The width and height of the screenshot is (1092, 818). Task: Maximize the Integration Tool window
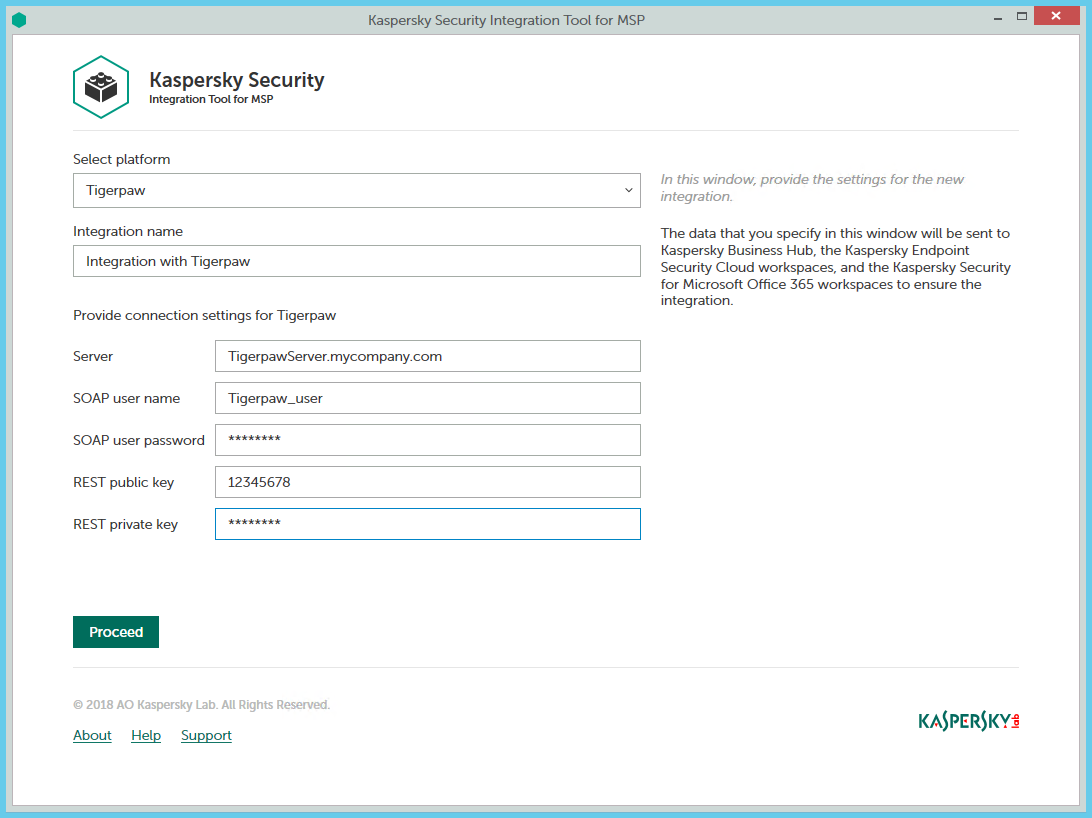pyautogui.click(x=1021, y=17)
